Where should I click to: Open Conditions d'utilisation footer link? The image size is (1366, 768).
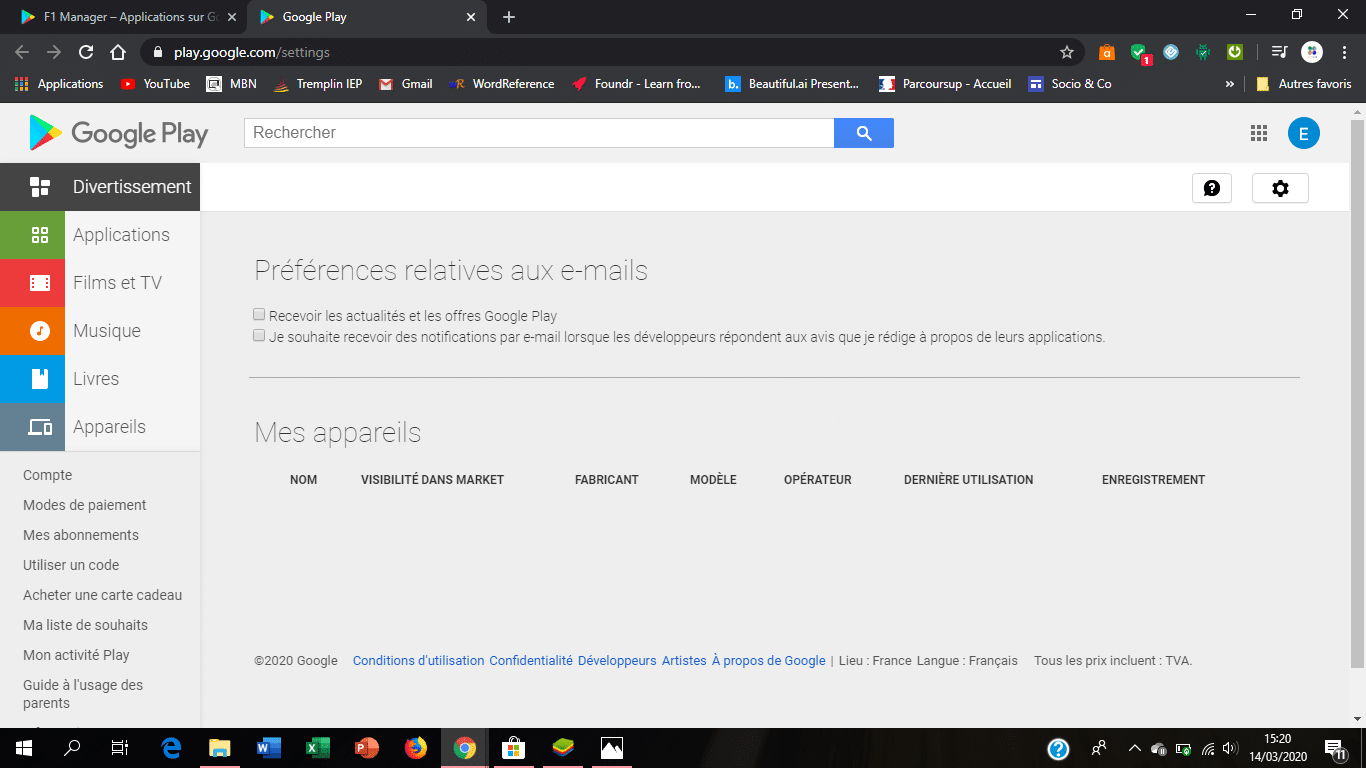418,661
